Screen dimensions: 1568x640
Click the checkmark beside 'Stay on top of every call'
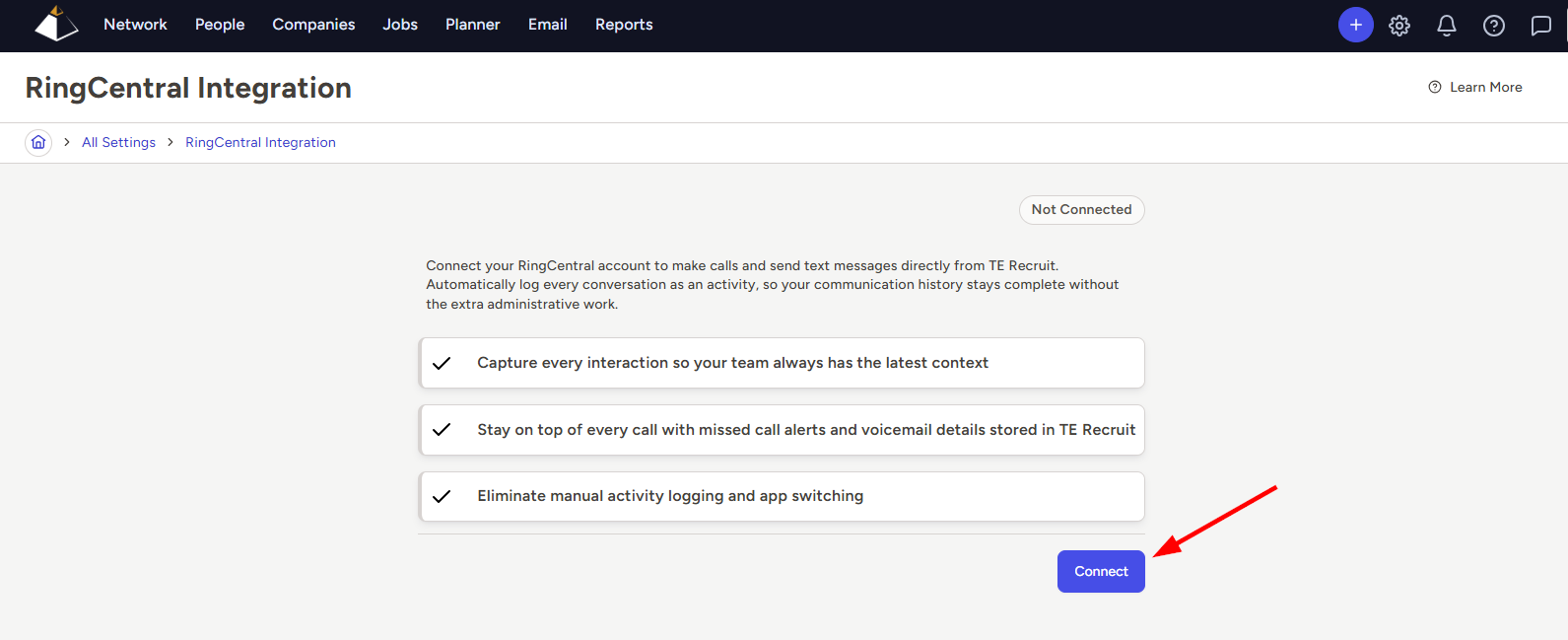442,430
